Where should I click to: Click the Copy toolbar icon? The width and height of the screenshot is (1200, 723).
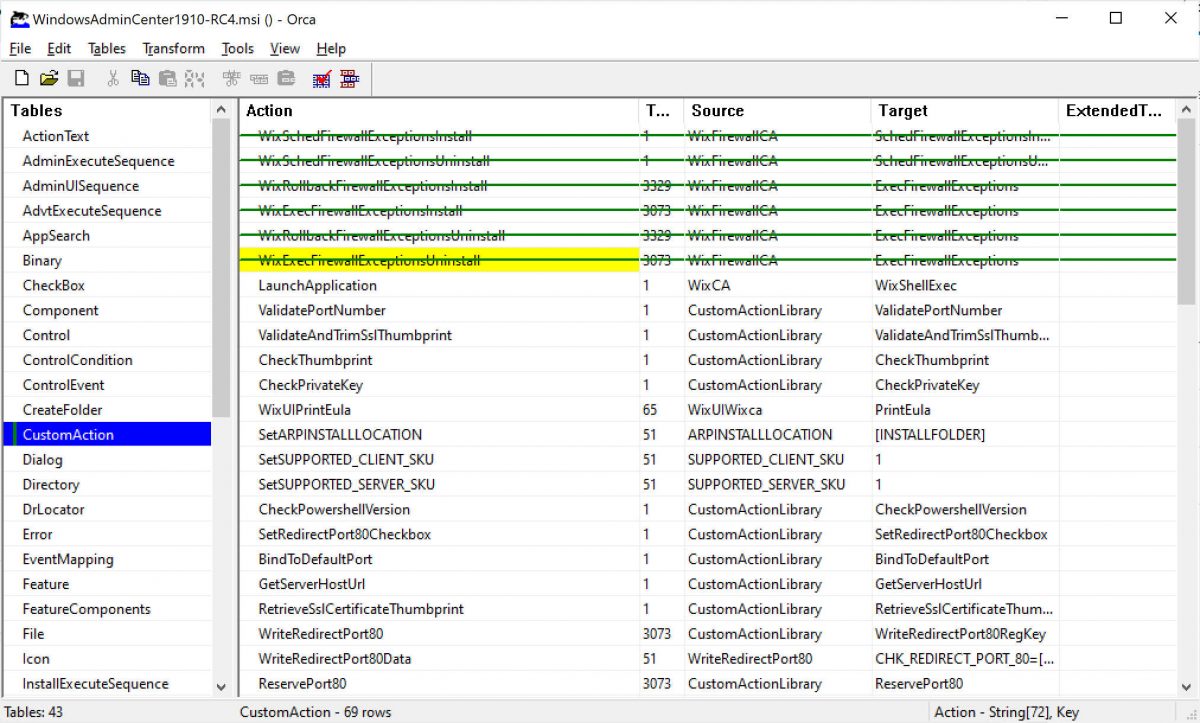tap(140, 77)
